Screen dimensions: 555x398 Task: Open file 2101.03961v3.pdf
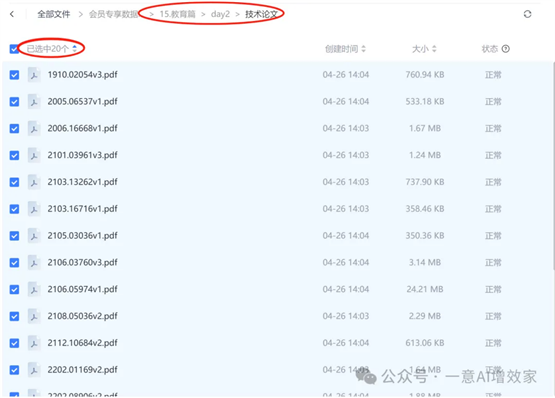coord(82,155)
